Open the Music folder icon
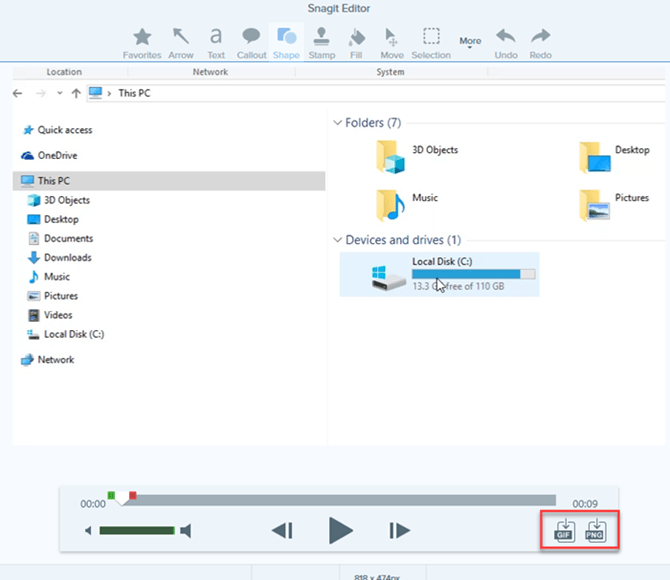Screen dimensions: 670x580 click(x=390, y=205)
